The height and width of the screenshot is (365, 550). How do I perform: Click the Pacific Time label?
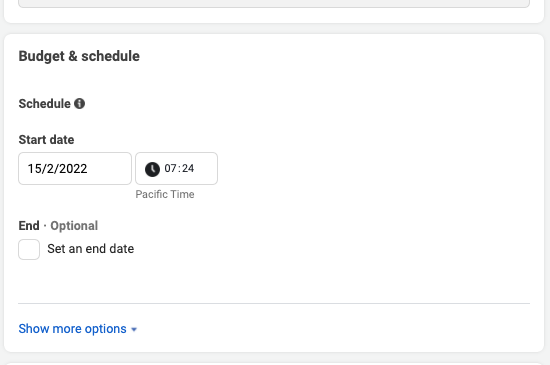(165, 194)
